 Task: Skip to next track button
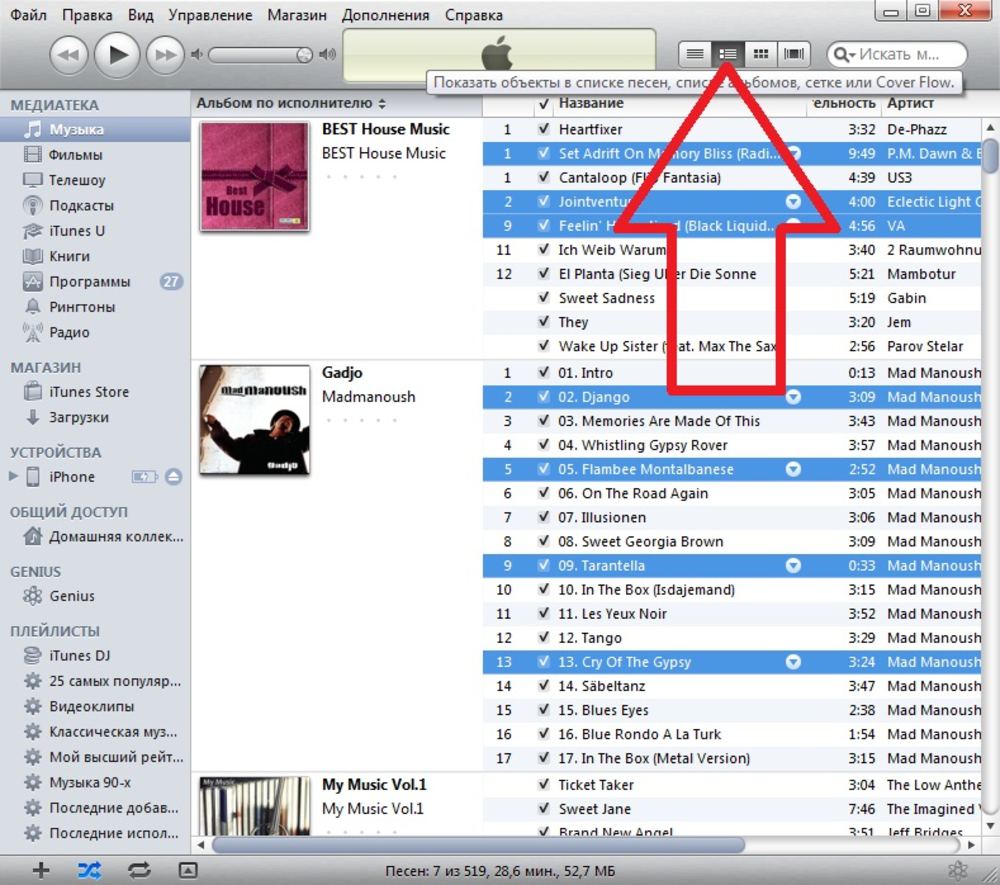[165, 55]
